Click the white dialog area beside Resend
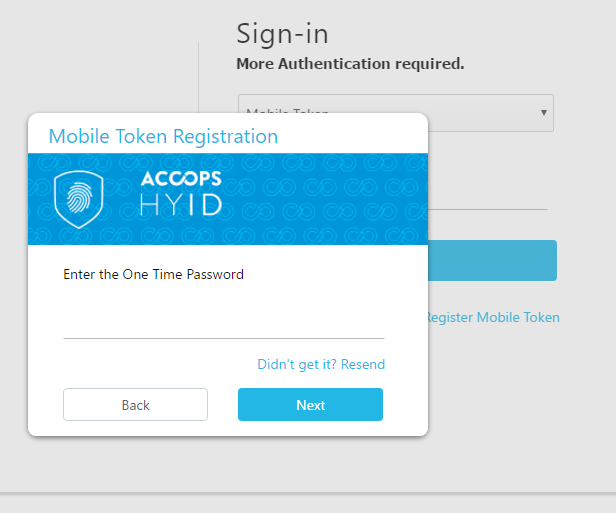 point(157,364)
